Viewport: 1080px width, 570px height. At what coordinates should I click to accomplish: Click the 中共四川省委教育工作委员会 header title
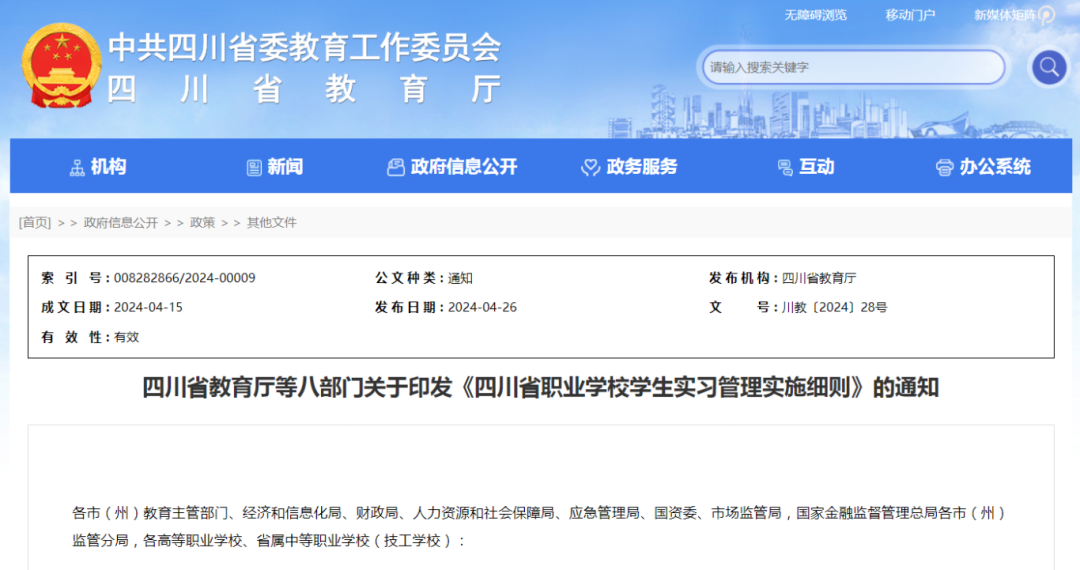[304, 46]
